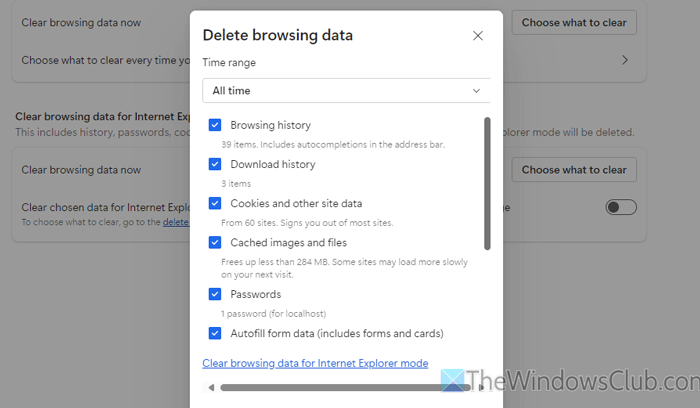Screen dimensions: 700x408
Task: Click the dialog's vertical scrollbar thumb
Action: coord(487,182)
